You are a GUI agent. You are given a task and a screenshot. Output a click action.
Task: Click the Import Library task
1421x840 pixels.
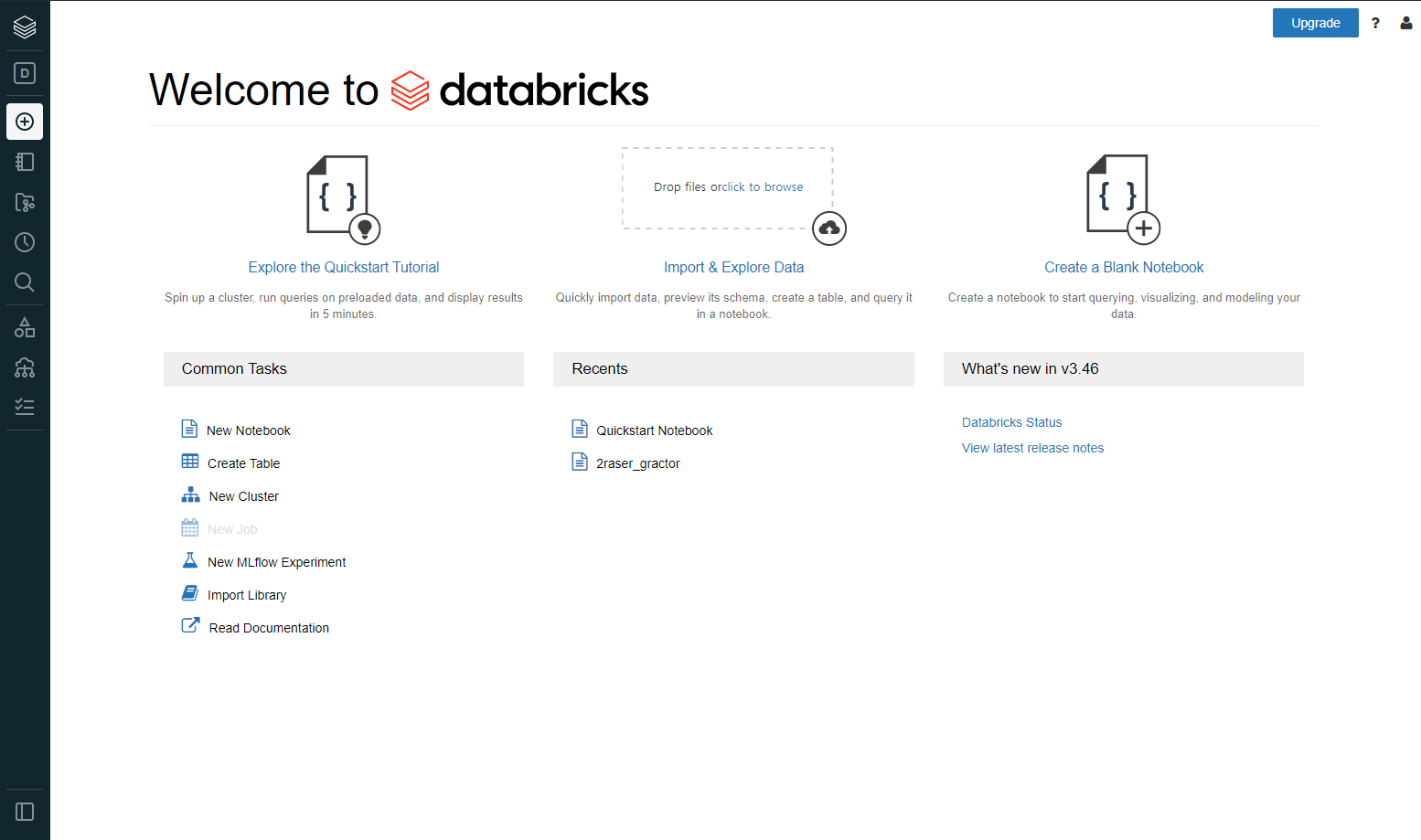[x=247, y=595]
